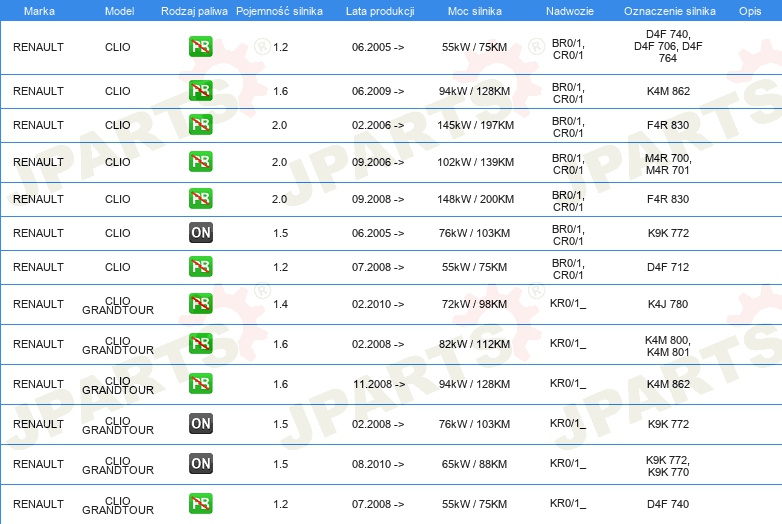This screenshot has width=782, height=524.
Task: Select the M4R 700, M4R 701 cell
Action: point(668,164)
